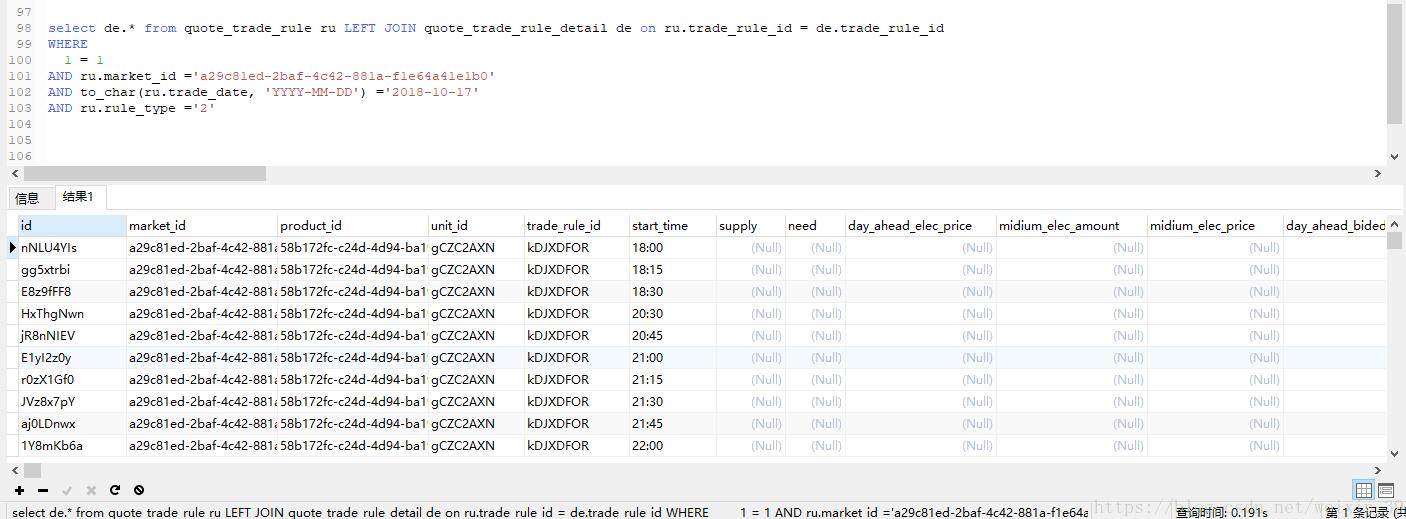Click the apply changes checkmark icon
This screenshot has height=519, width=1406.
pyautogui.click(x=67, y=490)
